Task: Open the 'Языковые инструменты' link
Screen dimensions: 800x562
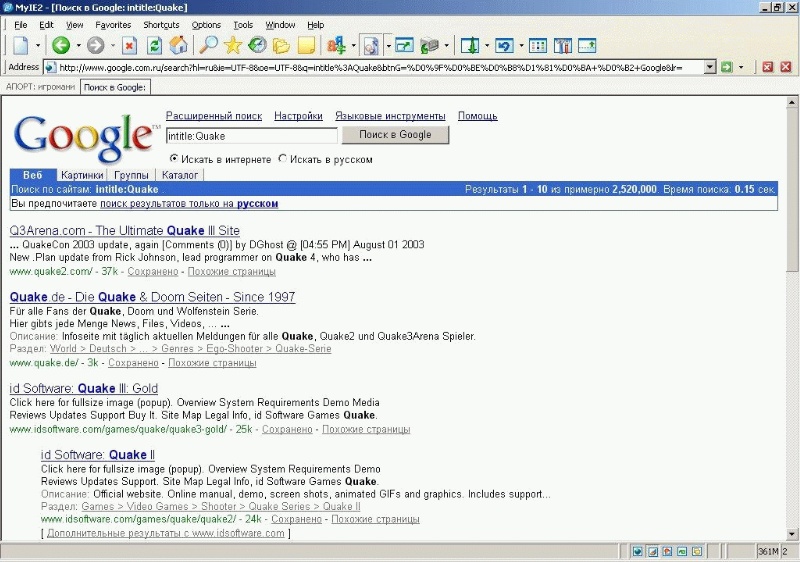Action: pyautogui.click(x=390, y=116)
